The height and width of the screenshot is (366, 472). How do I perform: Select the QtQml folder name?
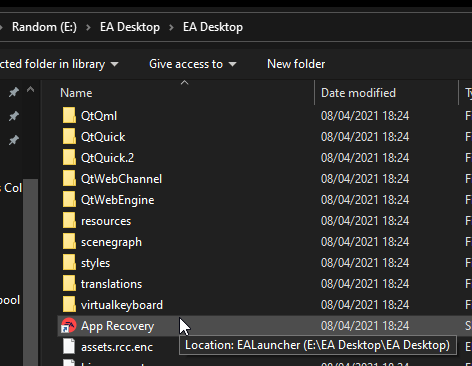tap(99, 116)
